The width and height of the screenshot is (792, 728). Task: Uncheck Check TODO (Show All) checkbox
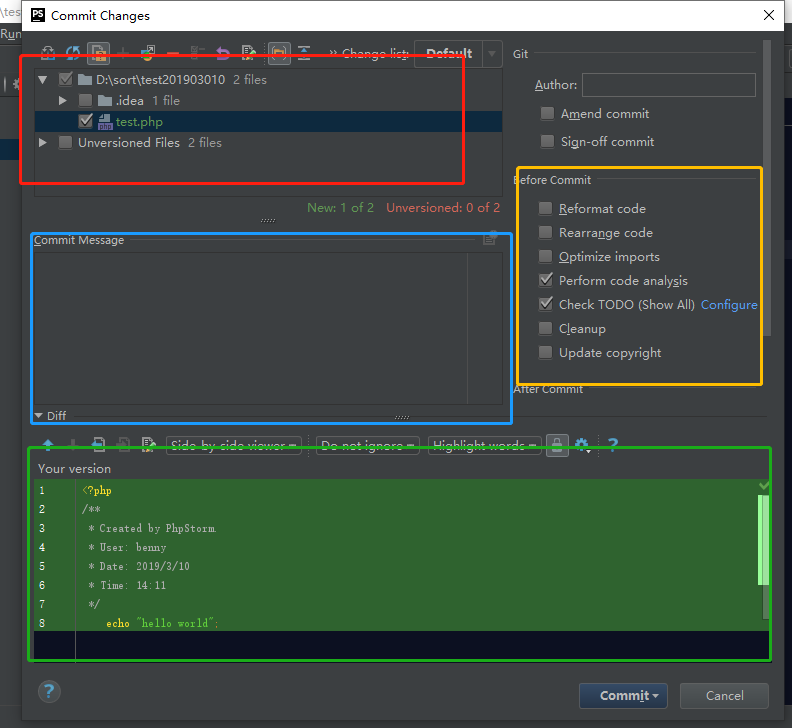(546, 303)
